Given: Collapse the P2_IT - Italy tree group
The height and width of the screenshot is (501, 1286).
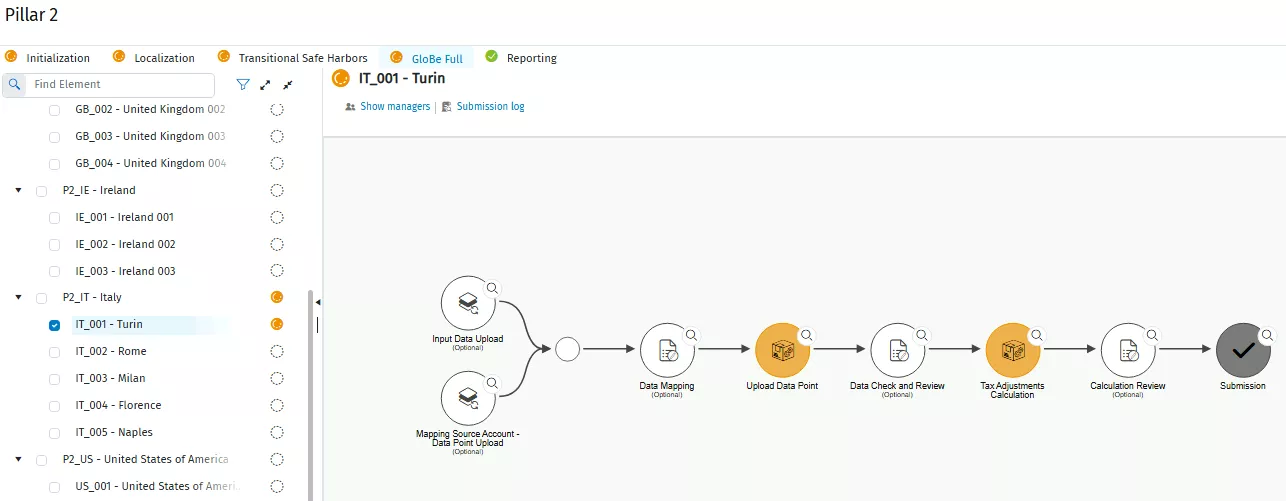Looking at the screenshot, I should pos(18,297).
